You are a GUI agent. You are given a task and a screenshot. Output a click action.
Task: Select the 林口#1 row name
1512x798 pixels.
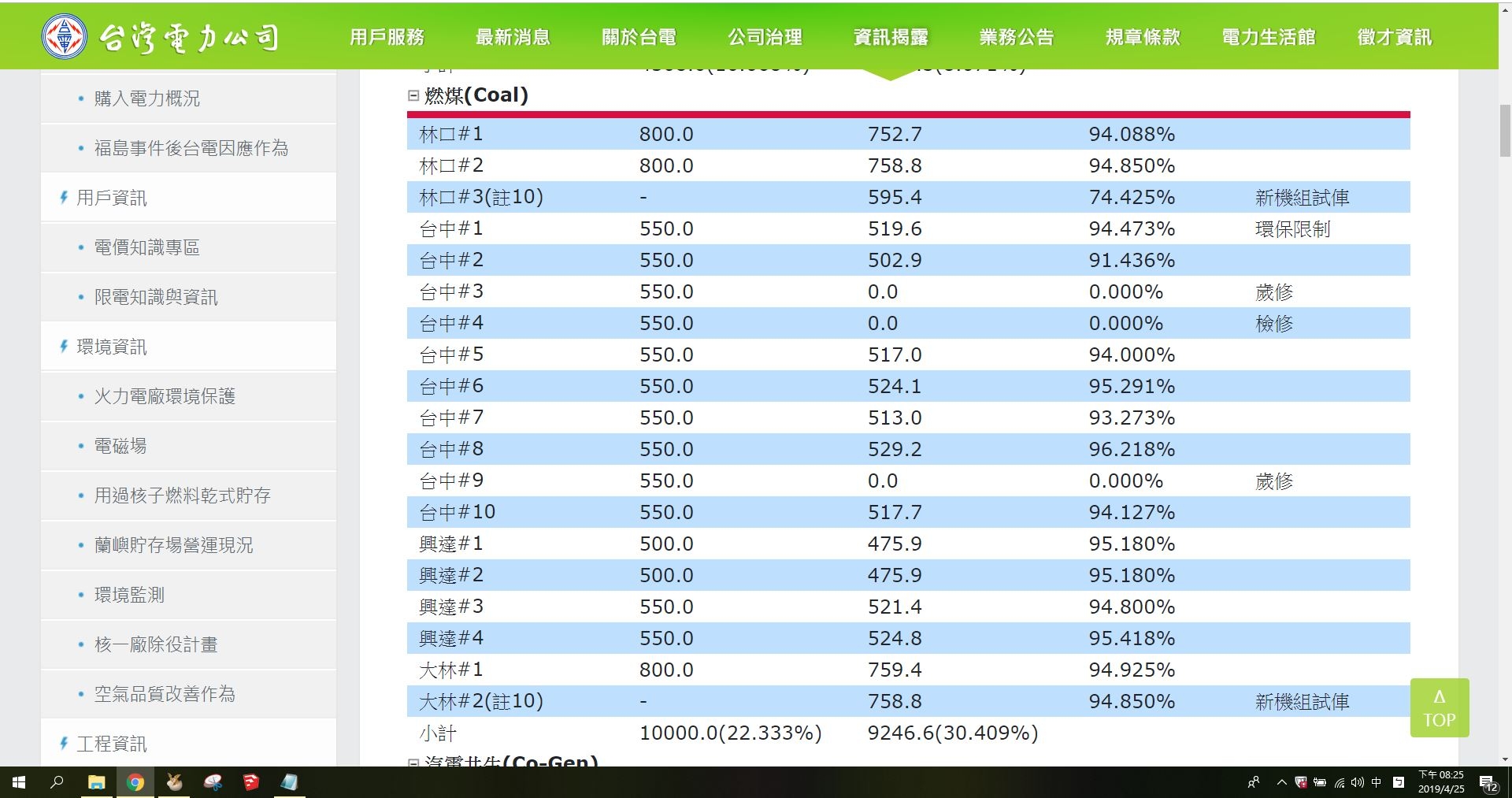[451, 135]
